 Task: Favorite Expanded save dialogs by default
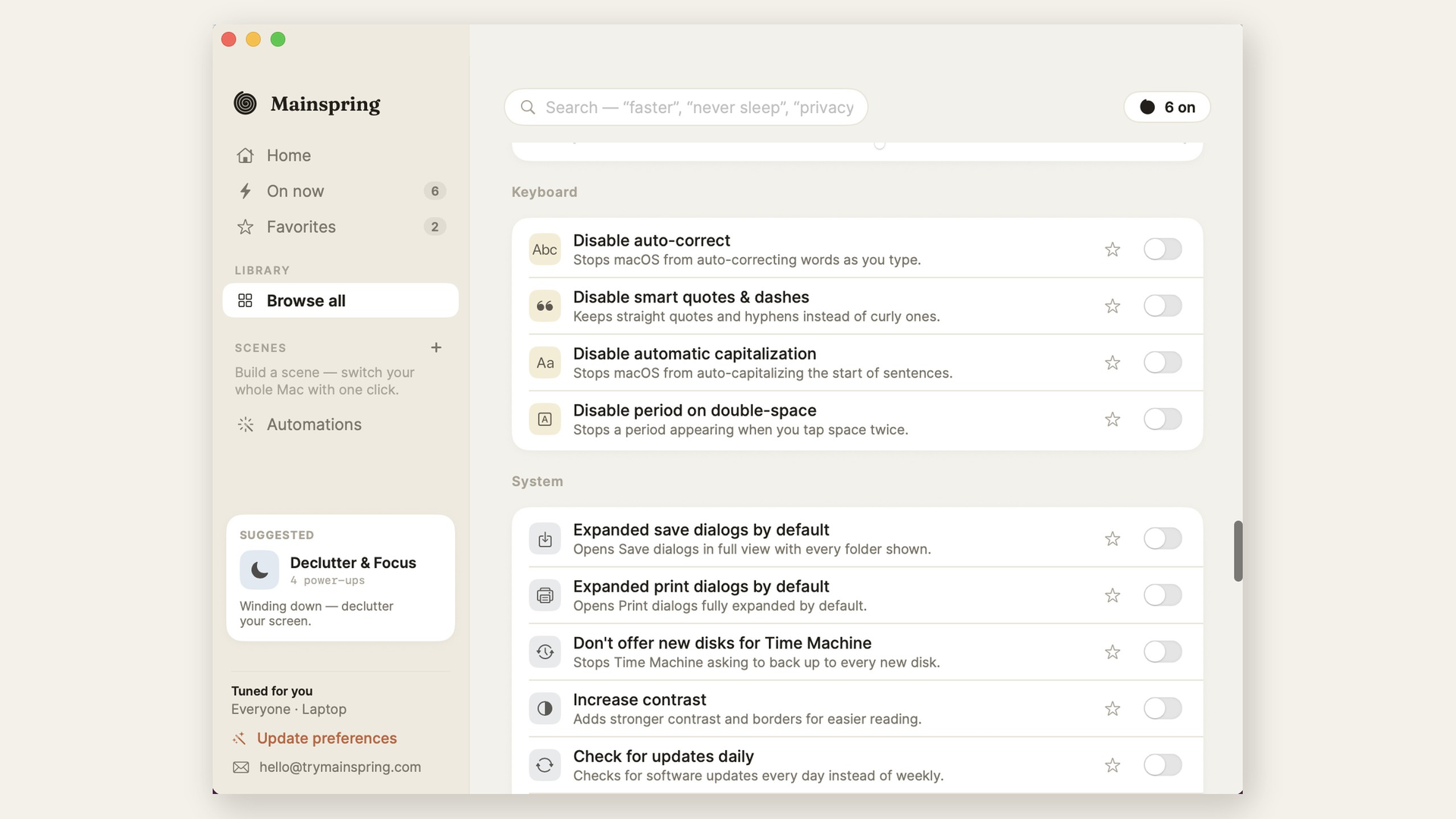pos(1112,539)
